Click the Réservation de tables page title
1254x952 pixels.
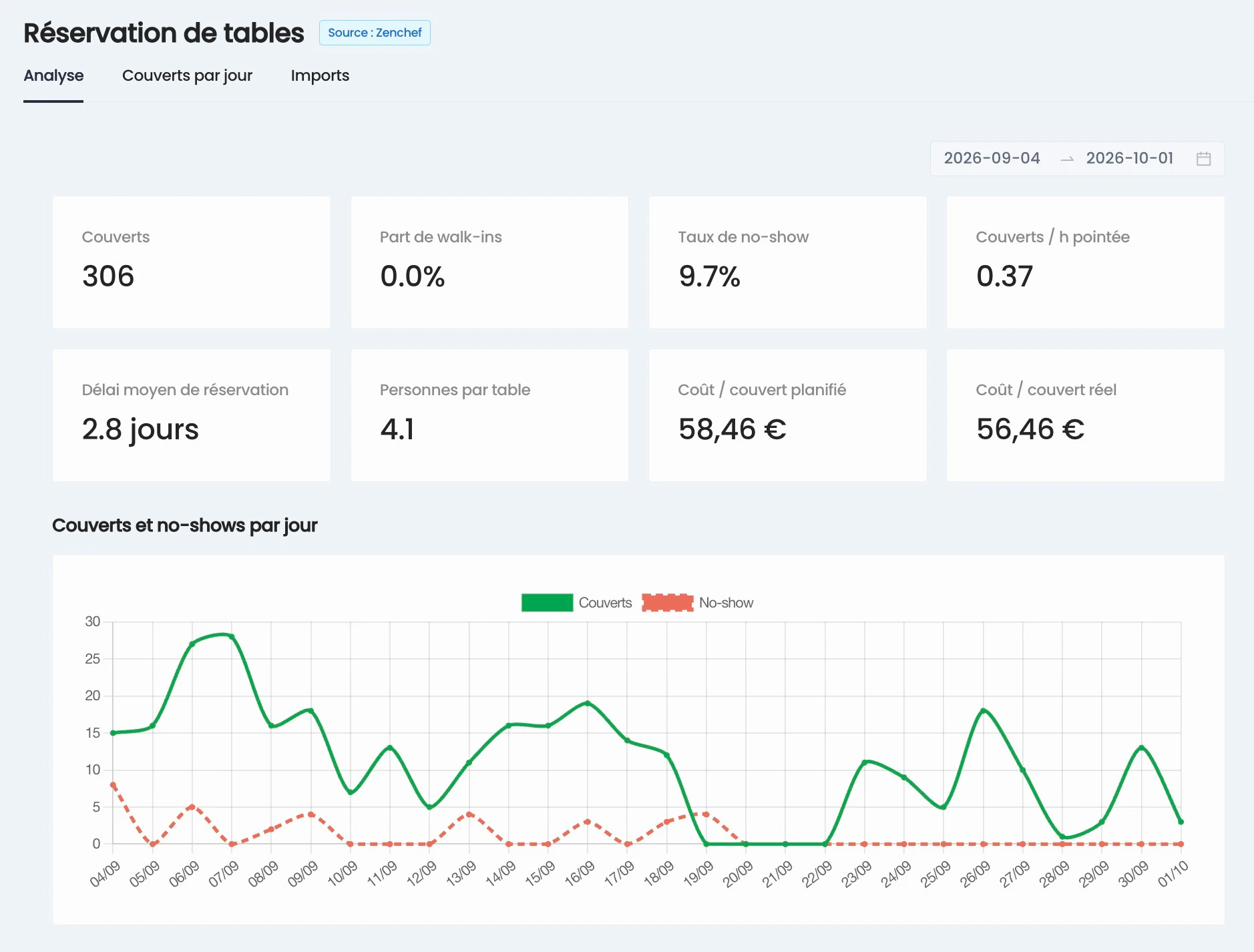[164, 33]
